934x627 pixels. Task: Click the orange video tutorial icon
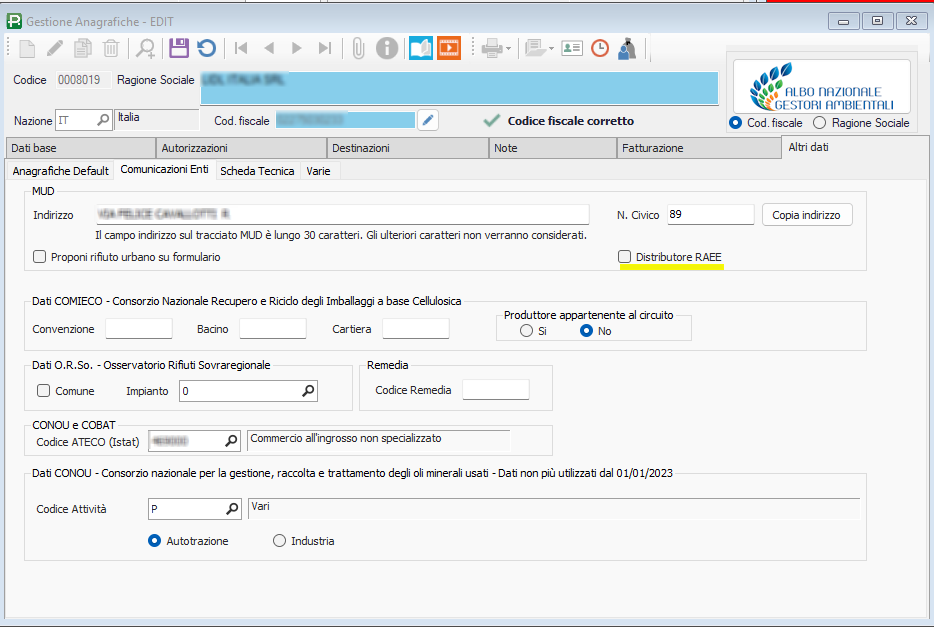point(448,47)
